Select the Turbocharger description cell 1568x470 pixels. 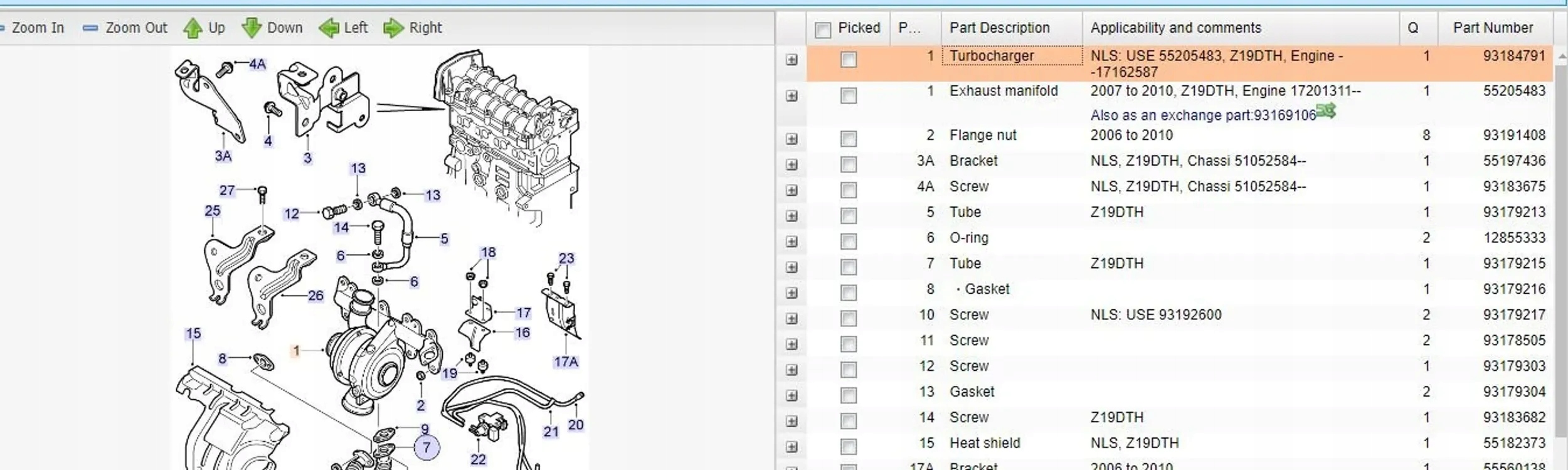pyautogui.click(x=1012, y=56)
